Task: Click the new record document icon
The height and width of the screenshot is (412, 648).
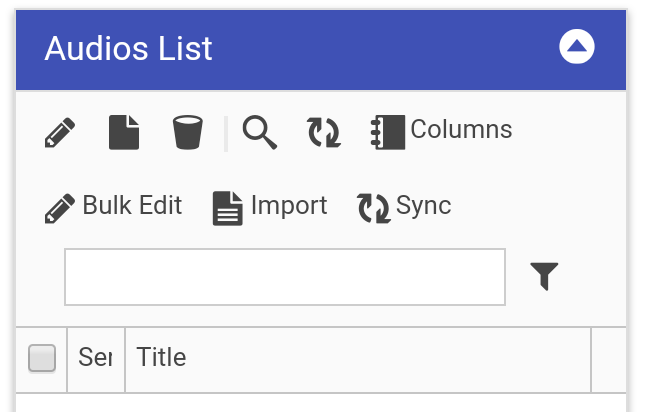Action: 124,132
